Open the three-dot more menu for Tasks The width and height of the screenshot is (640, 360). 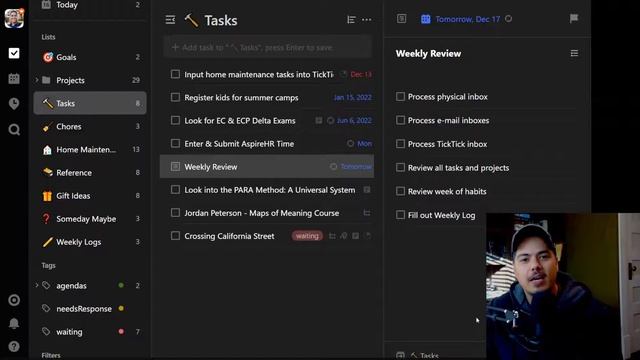(367, 20)
